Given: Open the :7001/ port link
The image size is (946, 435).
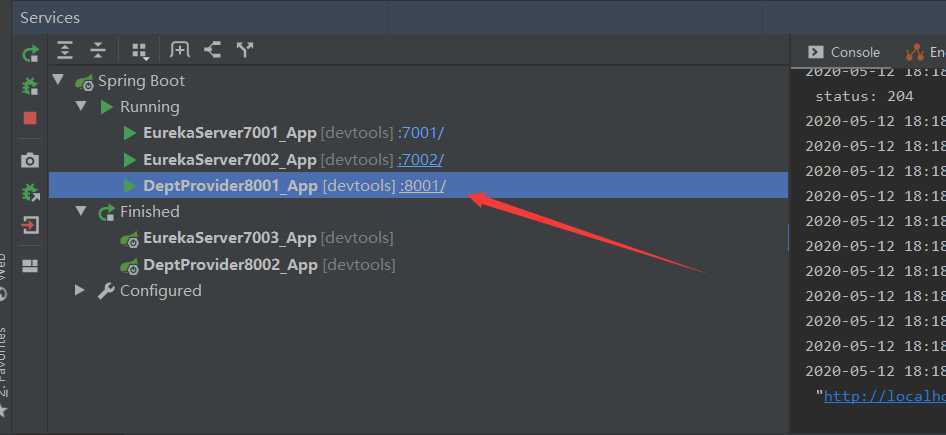Looking at the screenshot, I should pos(421,133).
